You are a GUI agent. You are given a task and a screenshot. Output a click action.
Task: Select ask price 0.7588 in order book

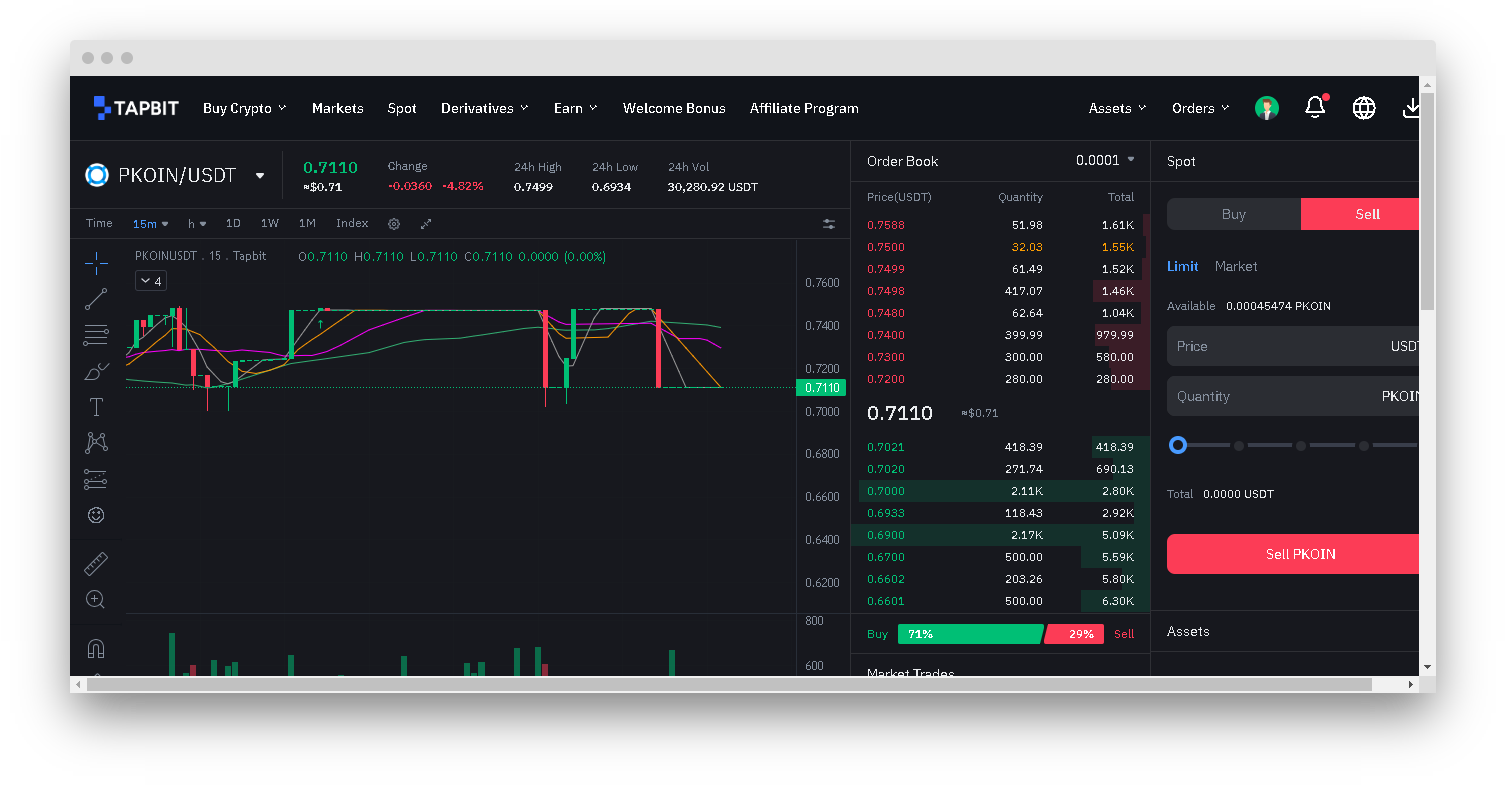click(x=886, y=225)
